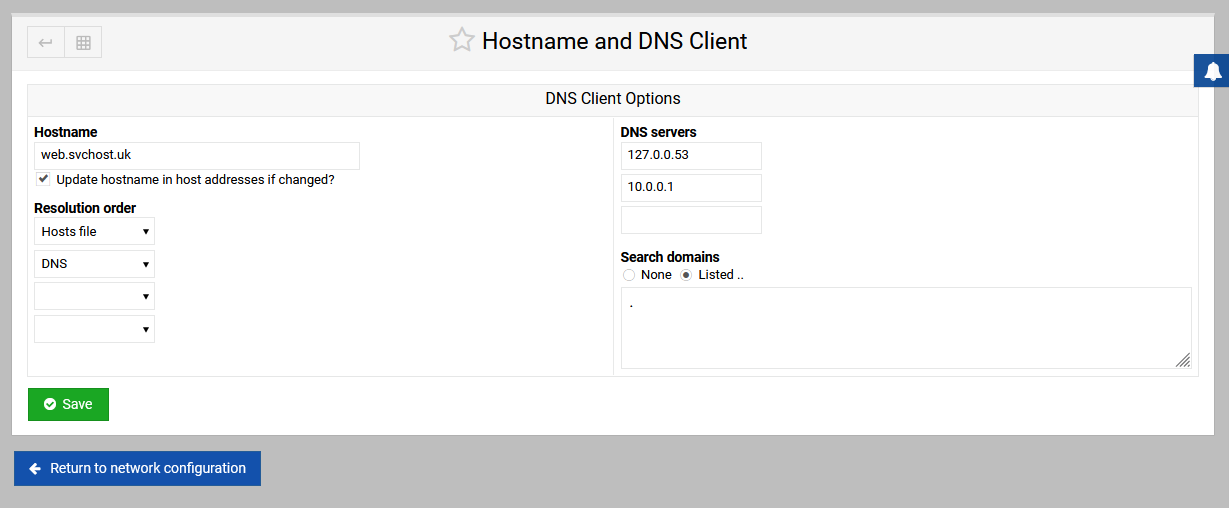Select the Listed search domains option

tap(686, 275)
